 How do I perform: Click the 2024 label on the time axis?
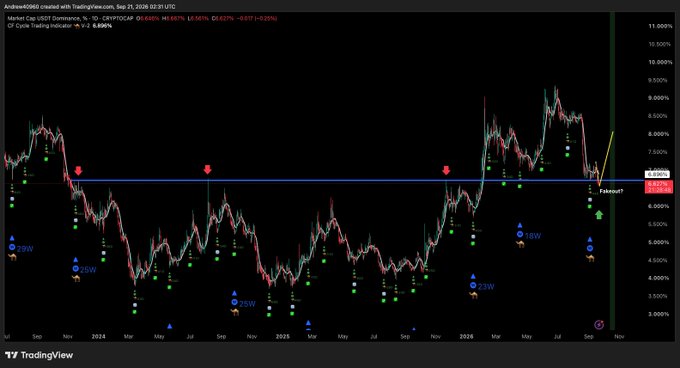(98, 336)
